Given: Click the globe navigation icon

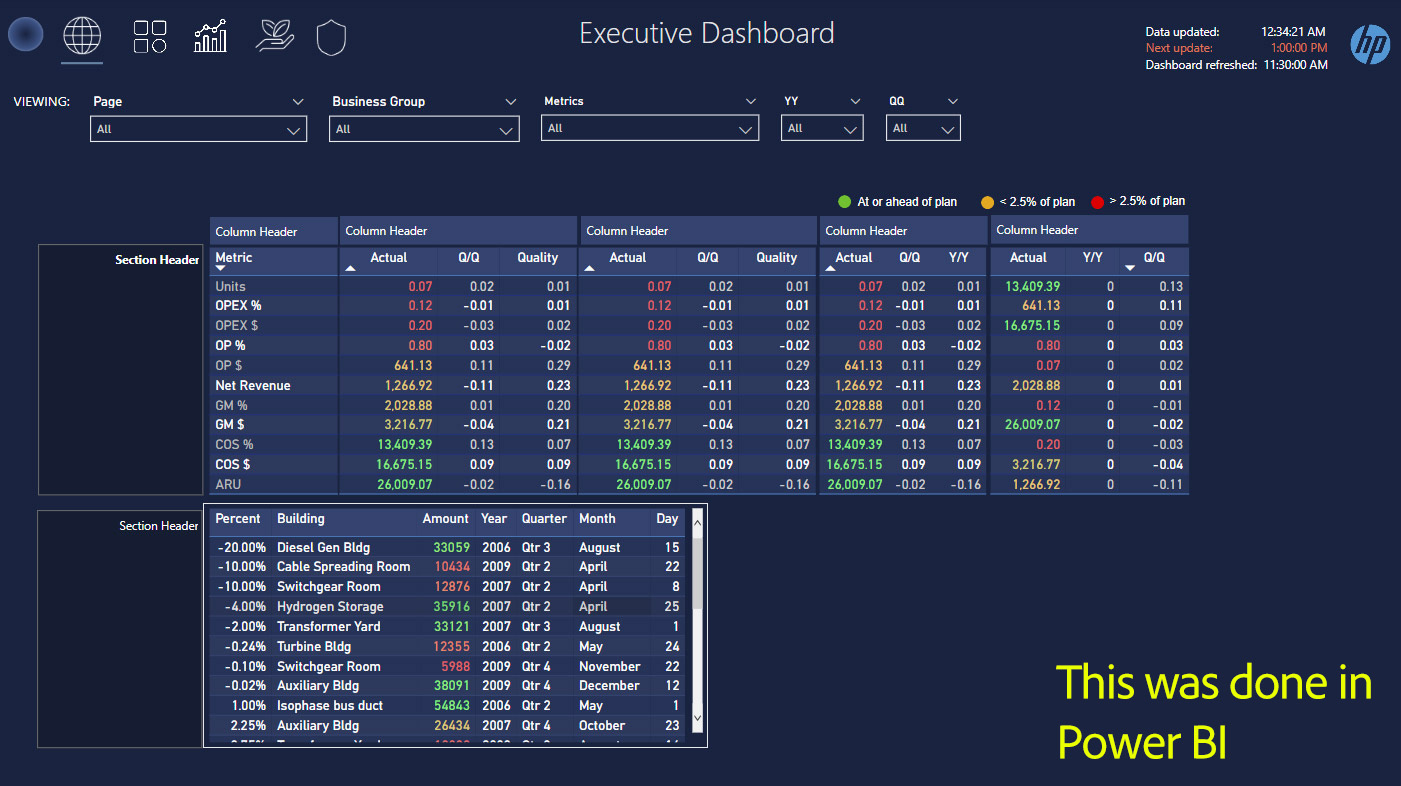Looking at the screenshot, I should pyautogui.click(x=82, y=36).
